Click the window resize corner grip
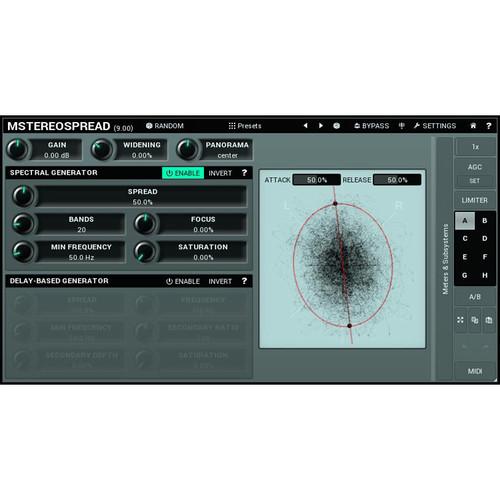 [x=495, y=379]
